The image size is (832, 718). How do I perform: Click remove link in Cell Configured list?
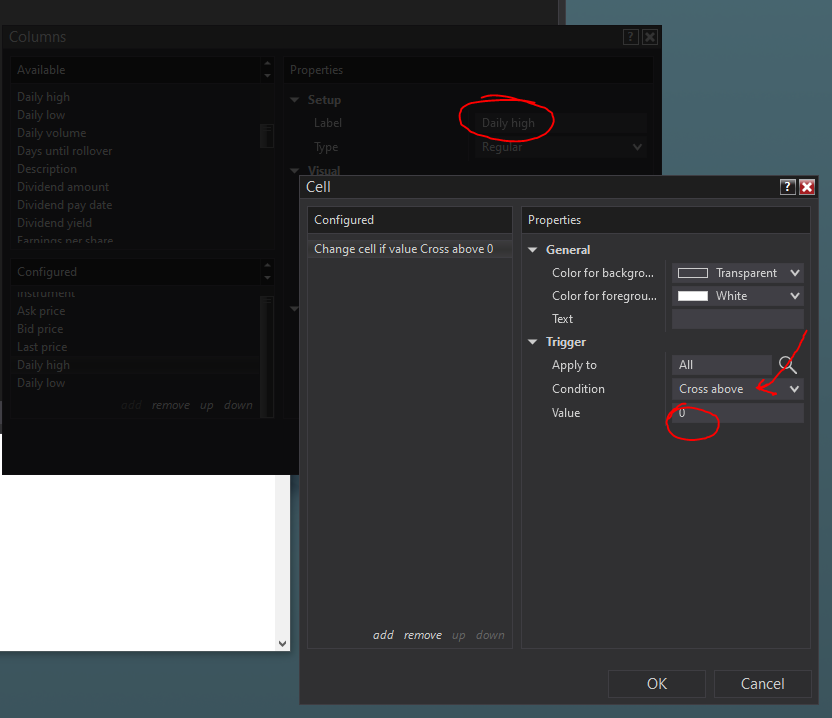point(422,635)
